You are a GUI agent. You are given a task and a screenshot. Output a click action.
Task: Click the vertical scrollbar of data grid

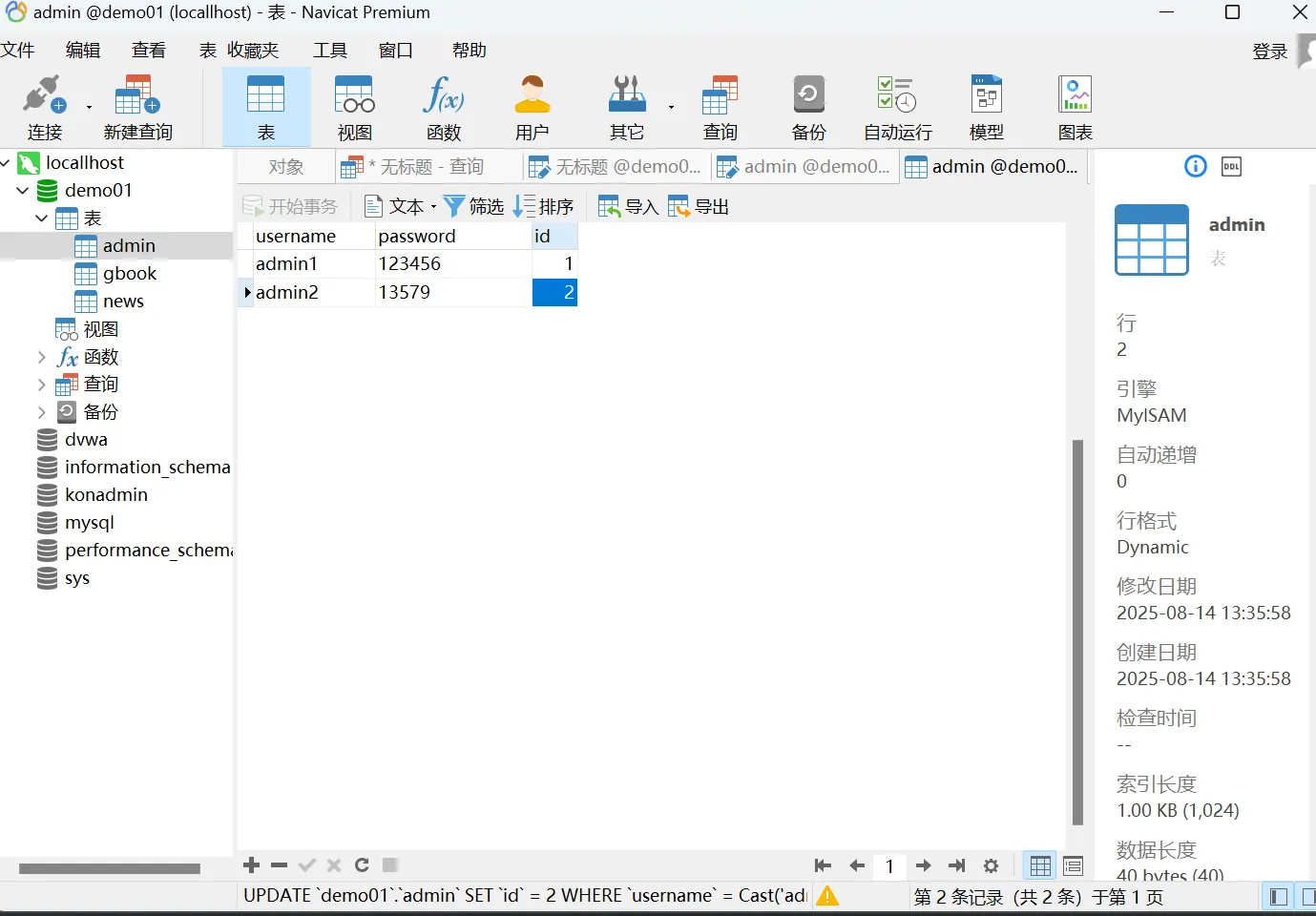pyautogui.click(x=1077, y=630)
